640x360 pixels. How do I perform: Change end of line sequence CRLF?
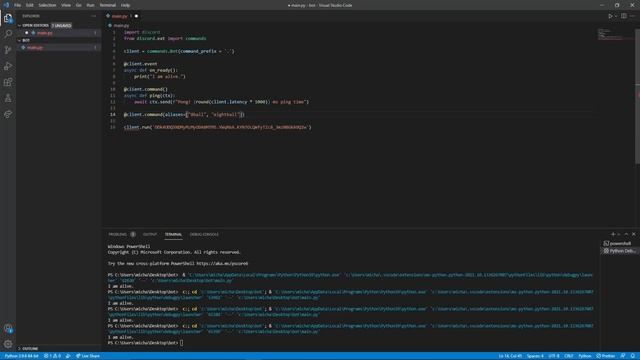pos(569,356)
